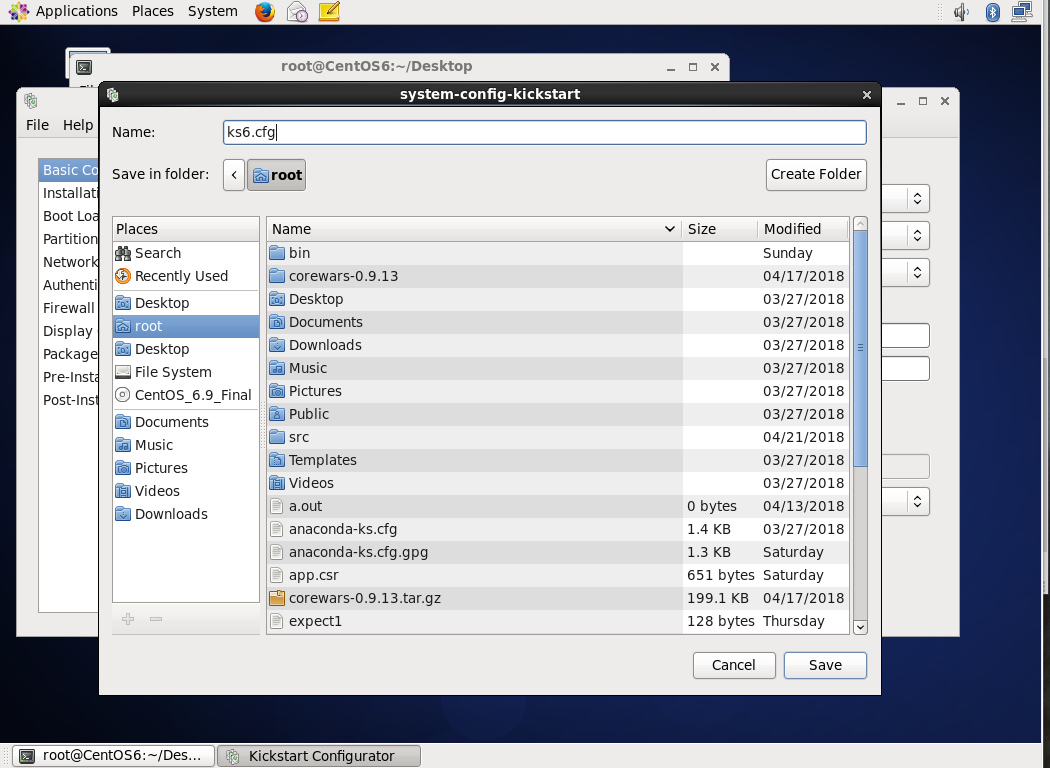Click the Music bookmark in Places

185,445
